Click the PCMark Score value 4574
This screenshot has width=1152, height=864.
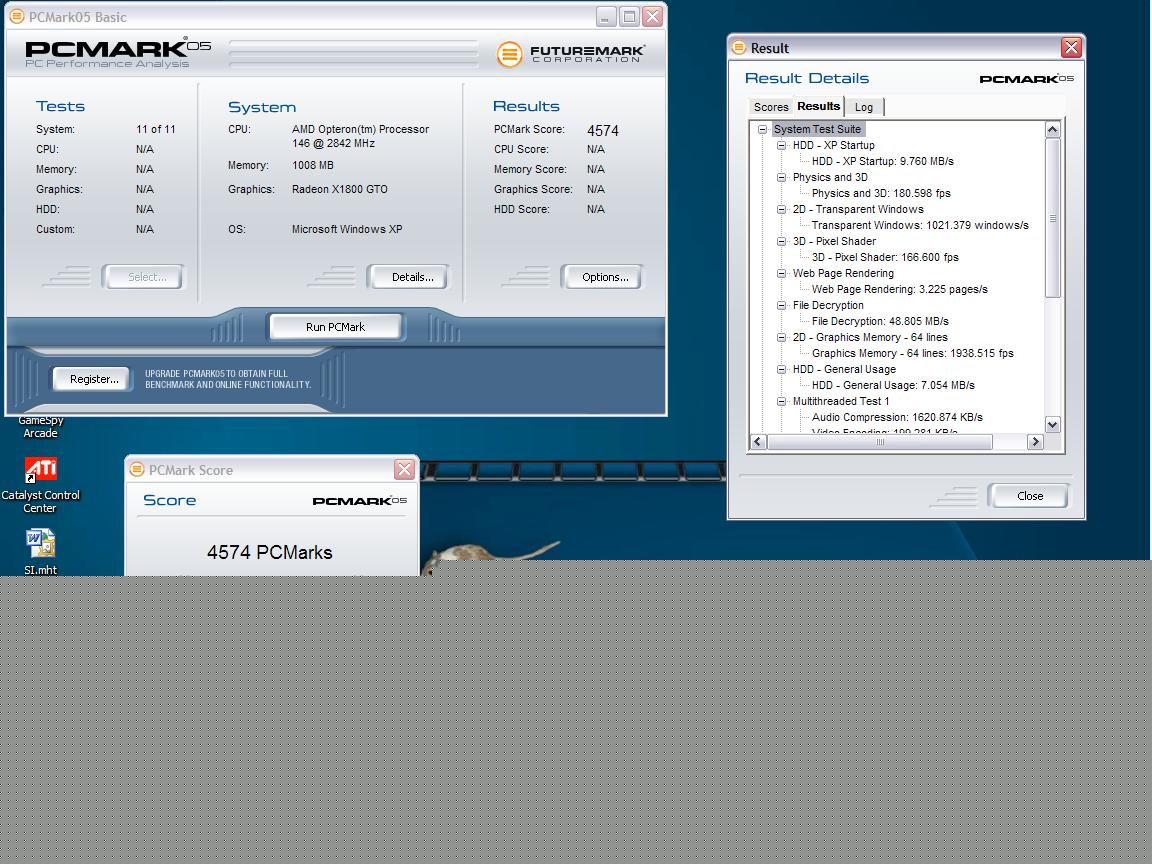tap(602, 131)
